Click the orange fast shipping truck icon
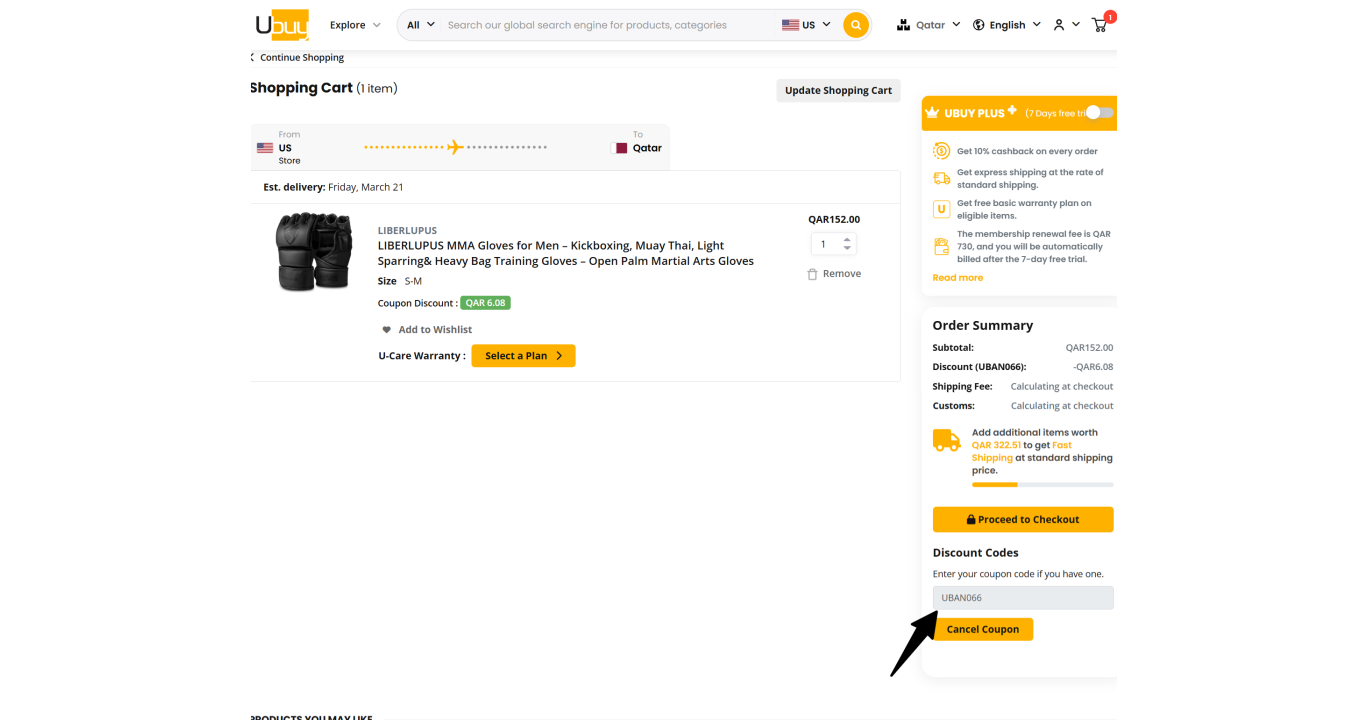The image size is (1368, 720). click(946, 440)
